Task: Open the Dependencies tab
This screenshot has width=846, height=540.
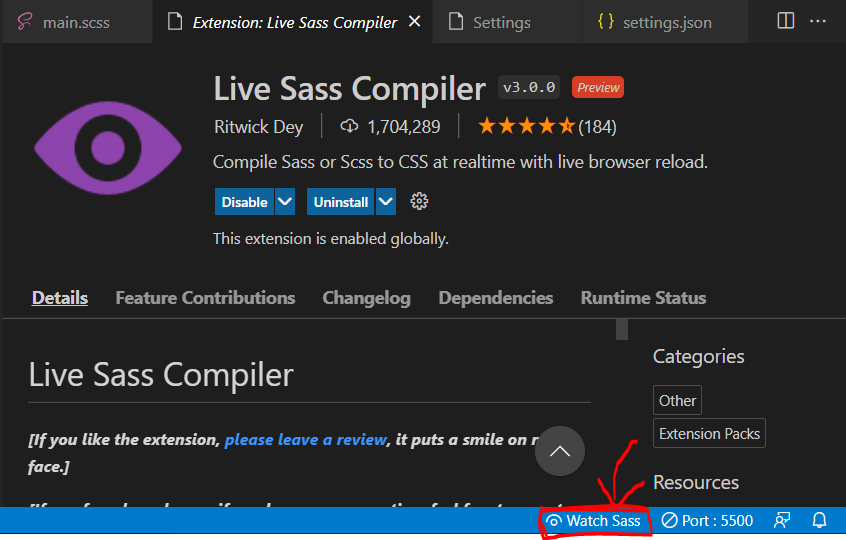Action: (496, 298)
